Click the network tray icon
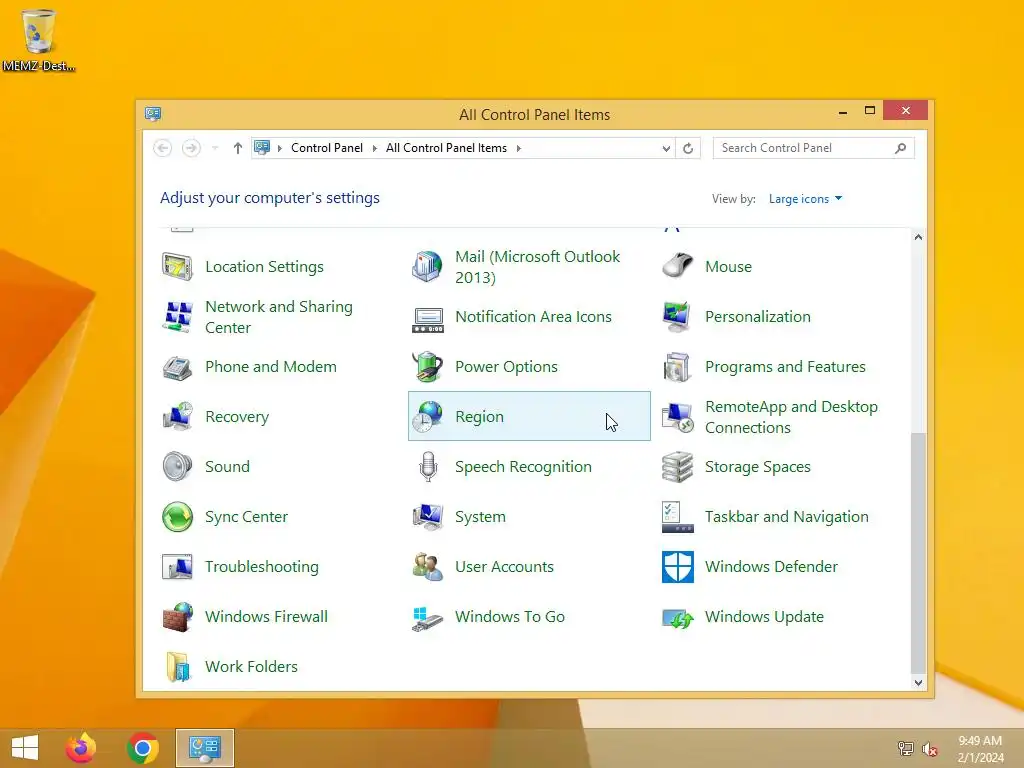This screenshot has height=768, width=1024. [905, 749]
